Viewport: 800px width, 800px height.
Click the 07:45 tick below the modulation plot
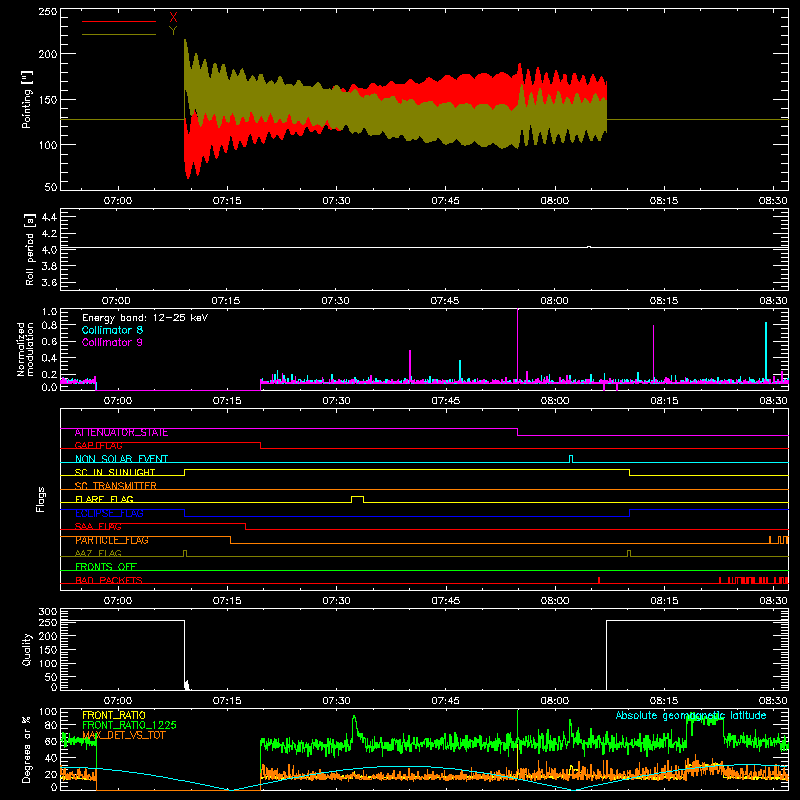coord(445,401)
